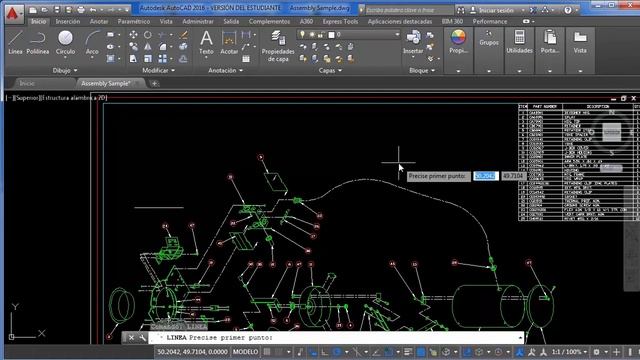Image resolution: width=640 pixels, height=360 pixels.
Task: Open the Círculo options dropdown arrow
Action: click(x=65, y=58)
